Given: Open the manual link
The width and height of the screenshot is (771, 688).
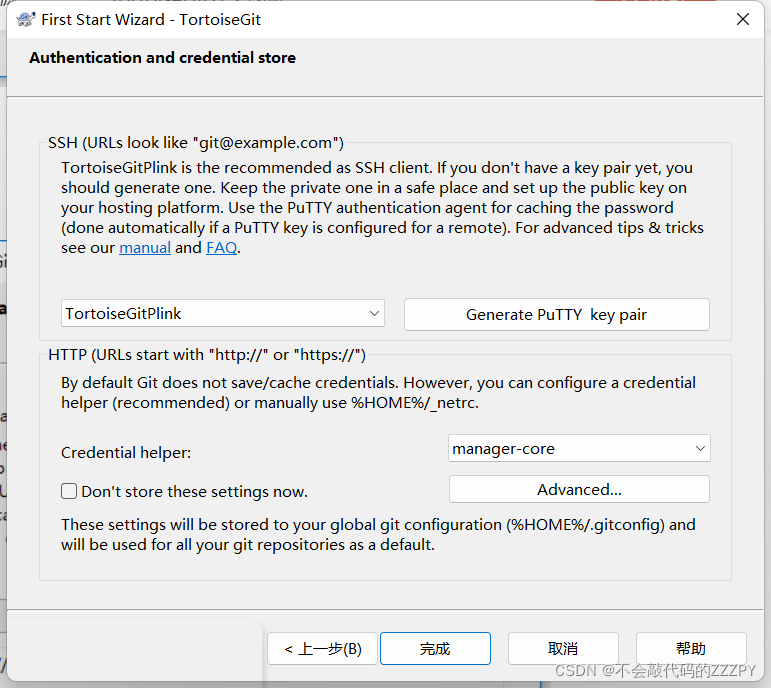Looking at the screenshot, I should (145, 247).
